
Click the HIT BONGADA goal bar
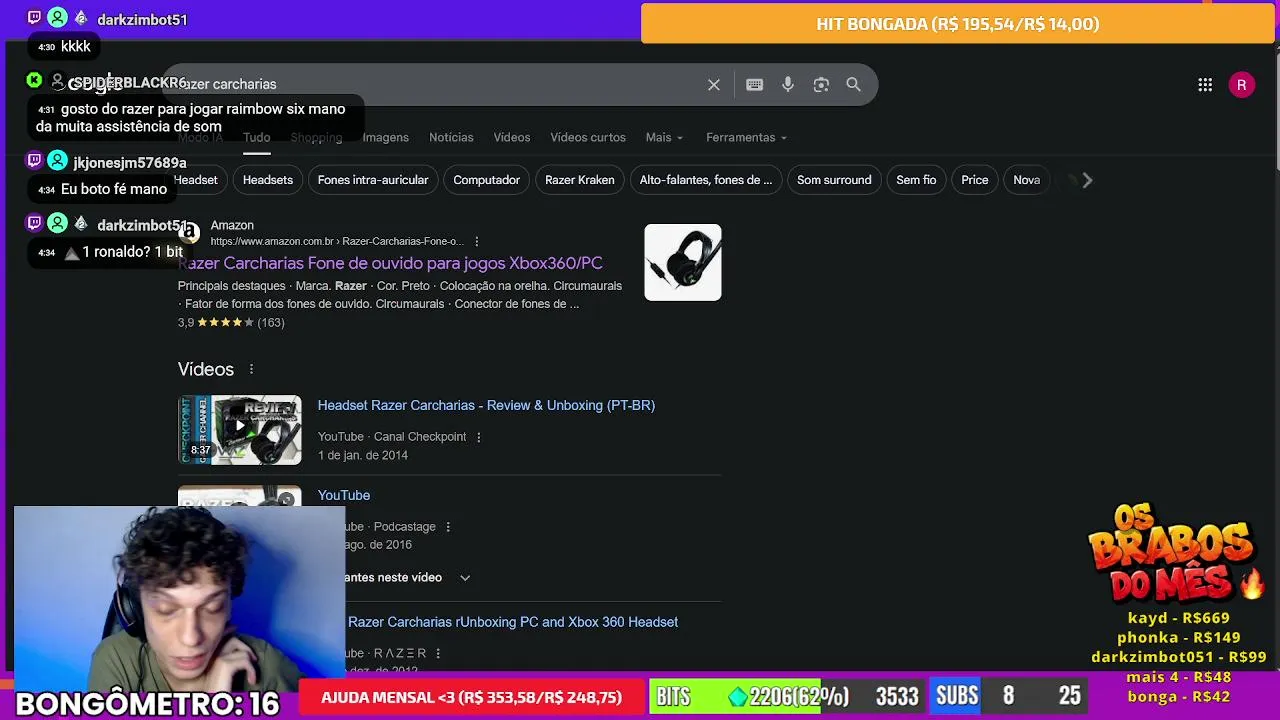[x=958, y=24]
